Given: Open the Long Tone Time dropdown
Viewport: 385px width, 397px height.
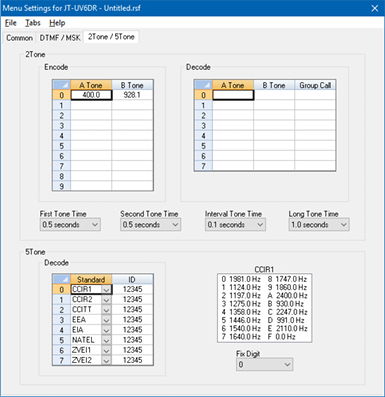Looking at the screenshot, I should pyautogui.click(x=319, y=225).
